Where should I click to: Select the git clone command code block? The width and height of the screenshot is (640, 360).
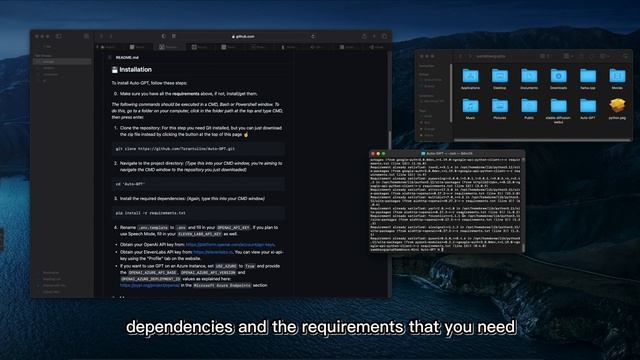click(198, 149)
